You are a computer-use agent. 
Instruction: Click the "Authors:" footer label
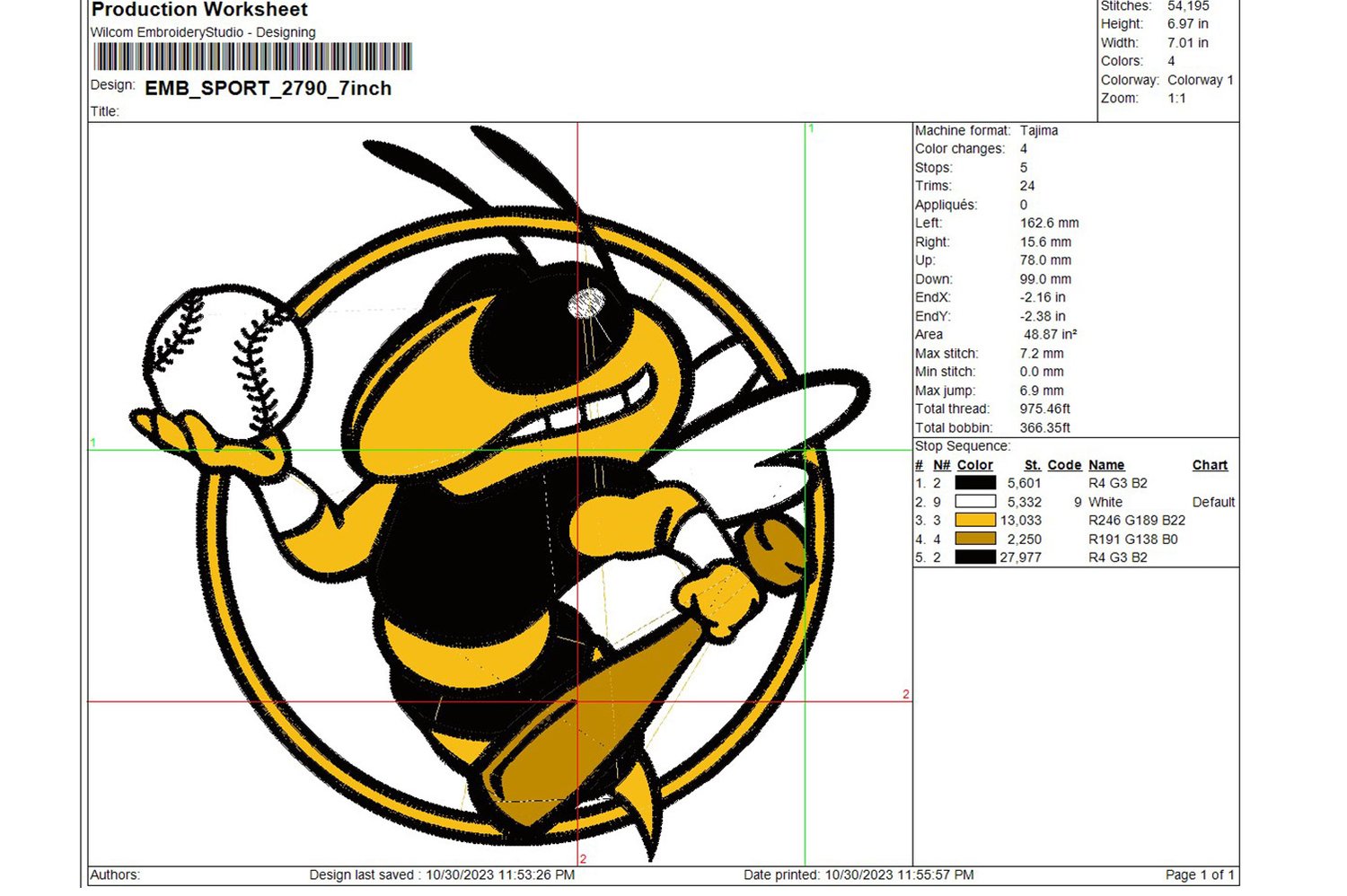coord(115,874)
